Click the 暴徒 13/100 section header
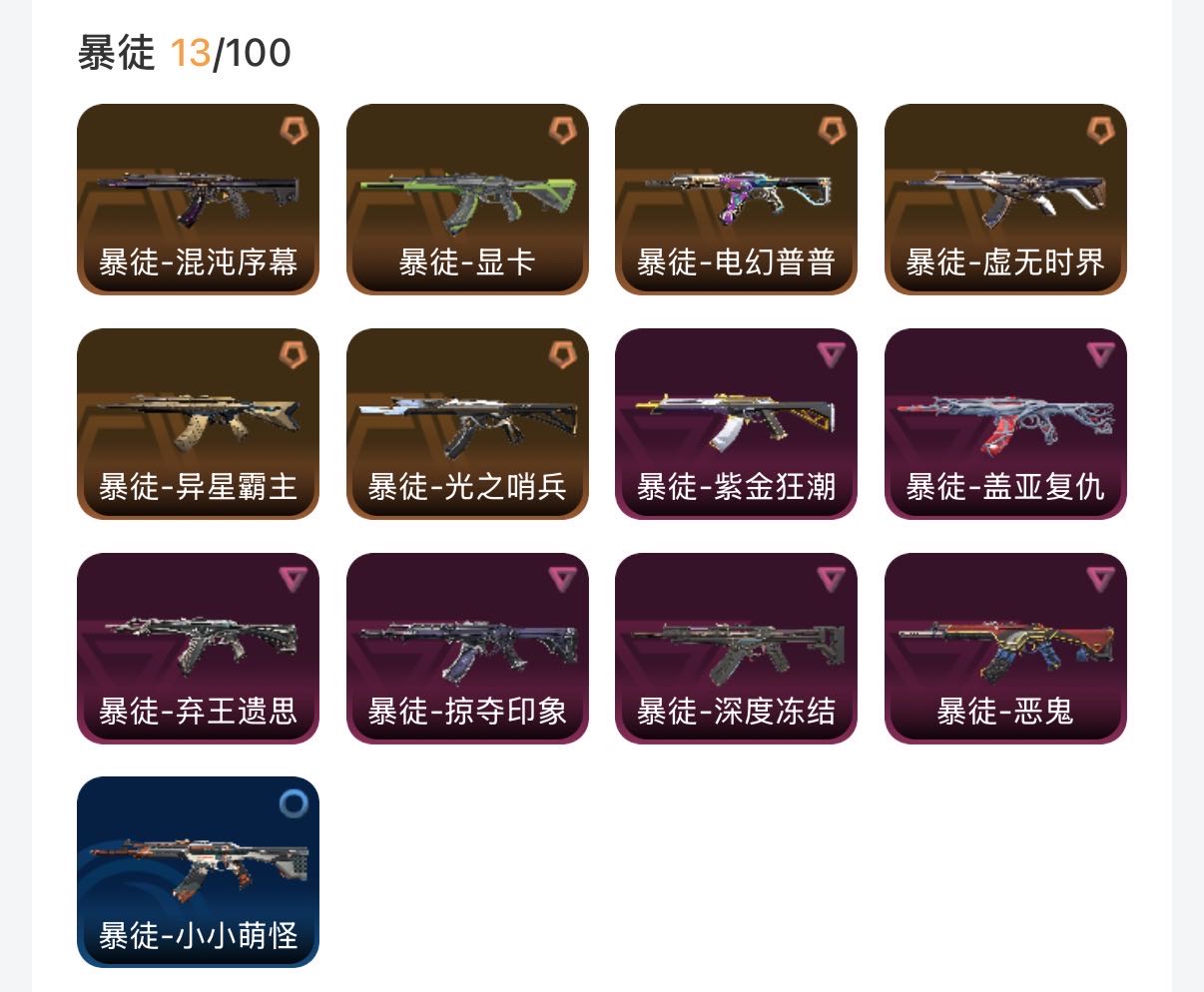 coord(185,53)
